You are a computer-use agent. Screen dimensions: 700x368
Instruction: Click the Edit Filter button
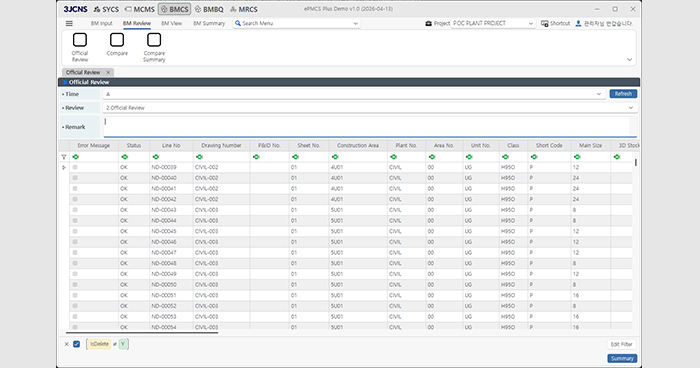(x=621, y=344)
